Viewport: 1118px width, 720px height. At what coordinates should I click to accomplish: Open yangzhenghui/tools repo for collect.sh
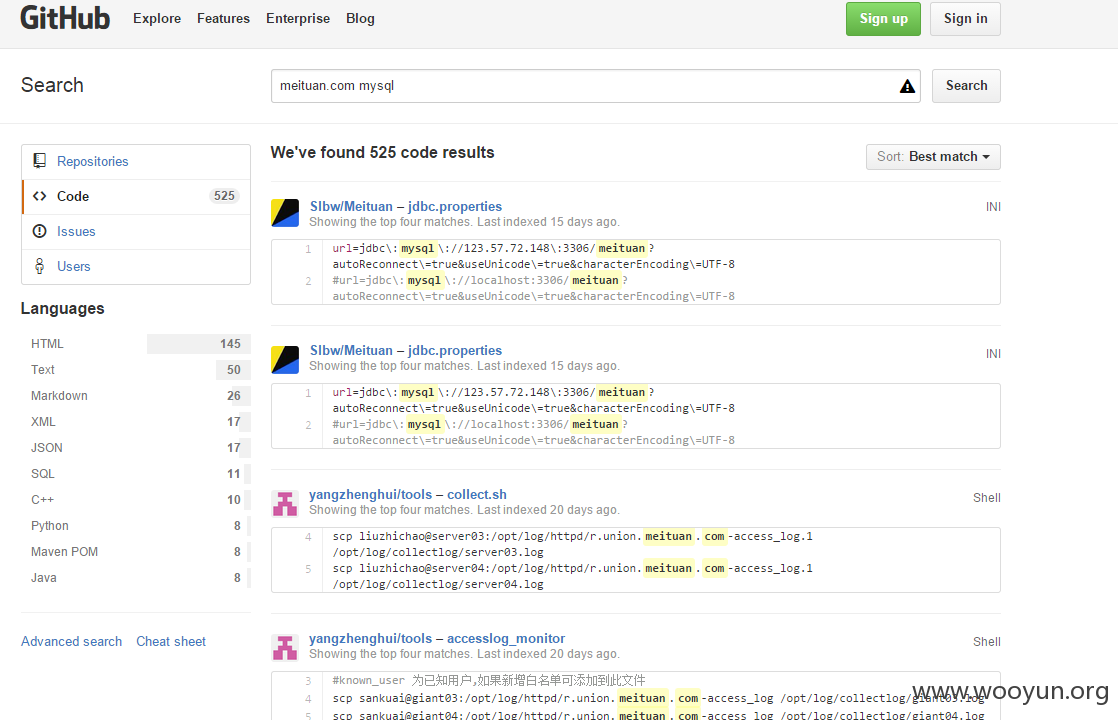371,494
